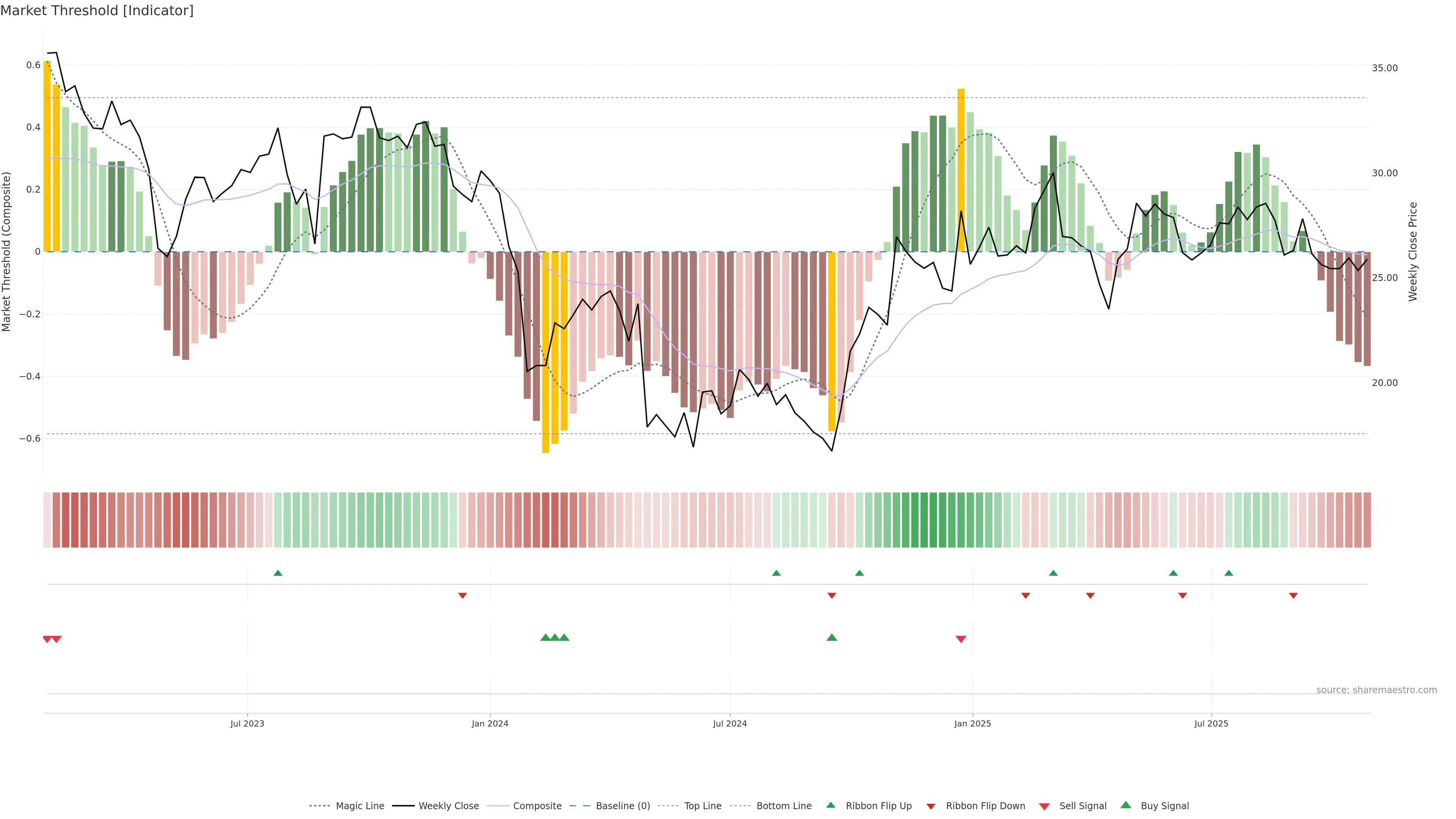Select the ribbon flip down marker before Jan 2024
The height and width of the screenshot is (819, 1456).
point(462,595)
